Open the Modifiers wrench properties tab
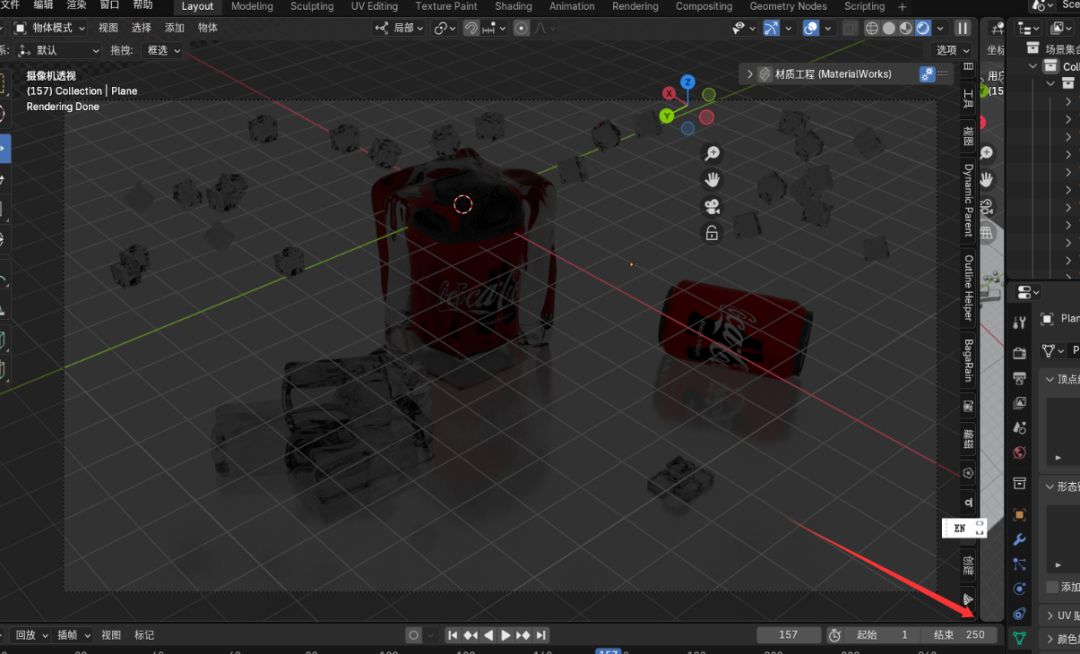The height and width of the screenshot is (654, 1080). [1019, 539]
